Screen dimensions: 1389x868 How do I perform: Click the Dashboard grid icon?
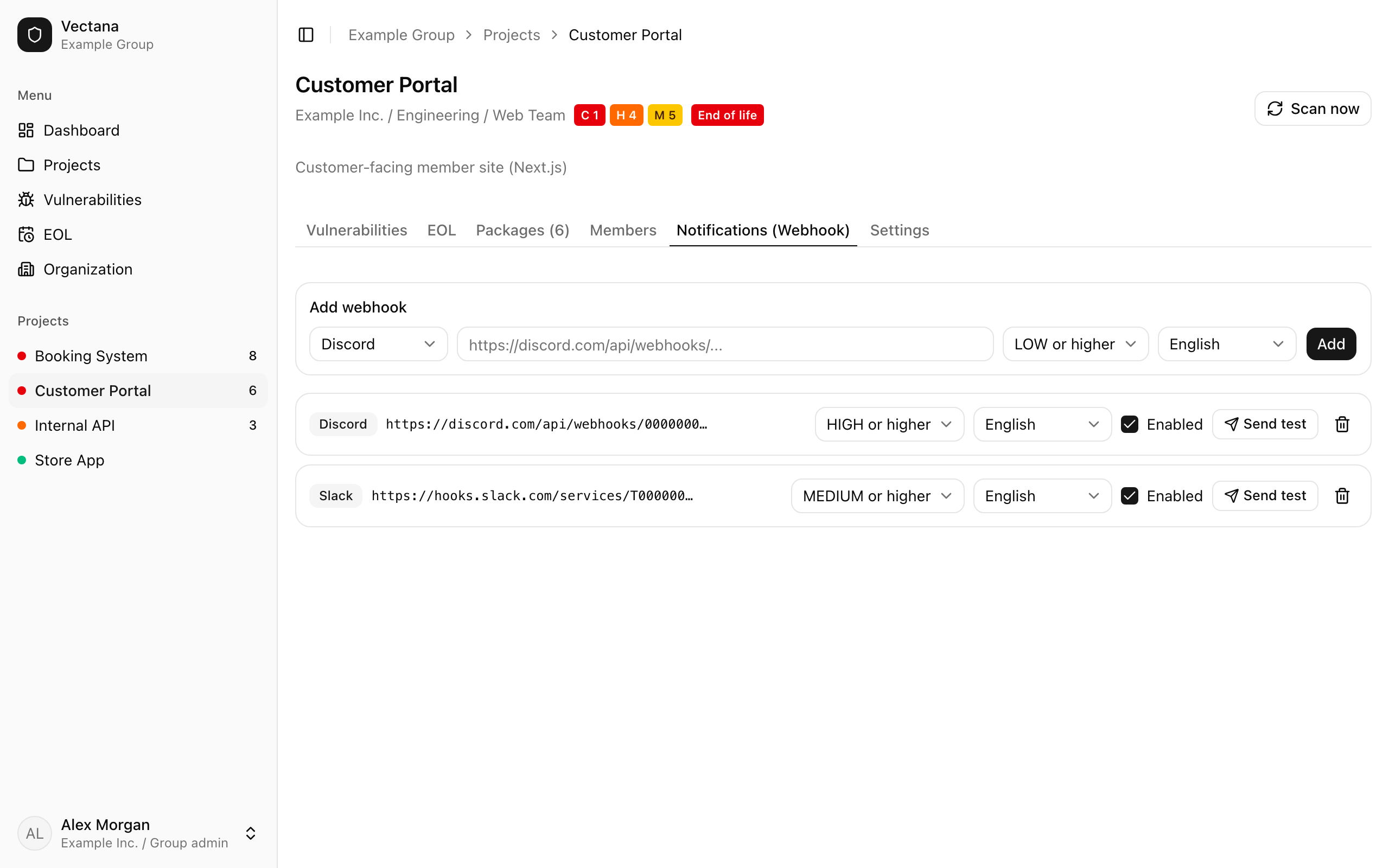26,130
